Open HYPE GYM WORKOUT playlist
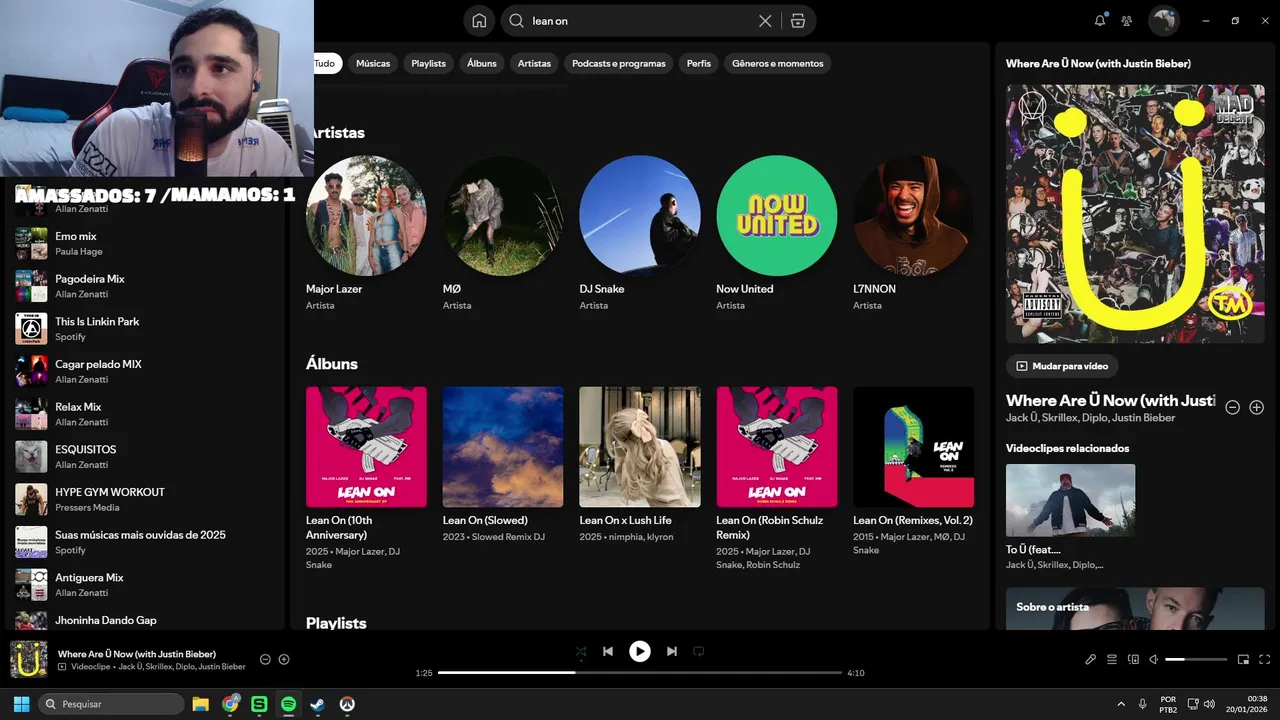The image size is (1280, 720). pos(146,499)
